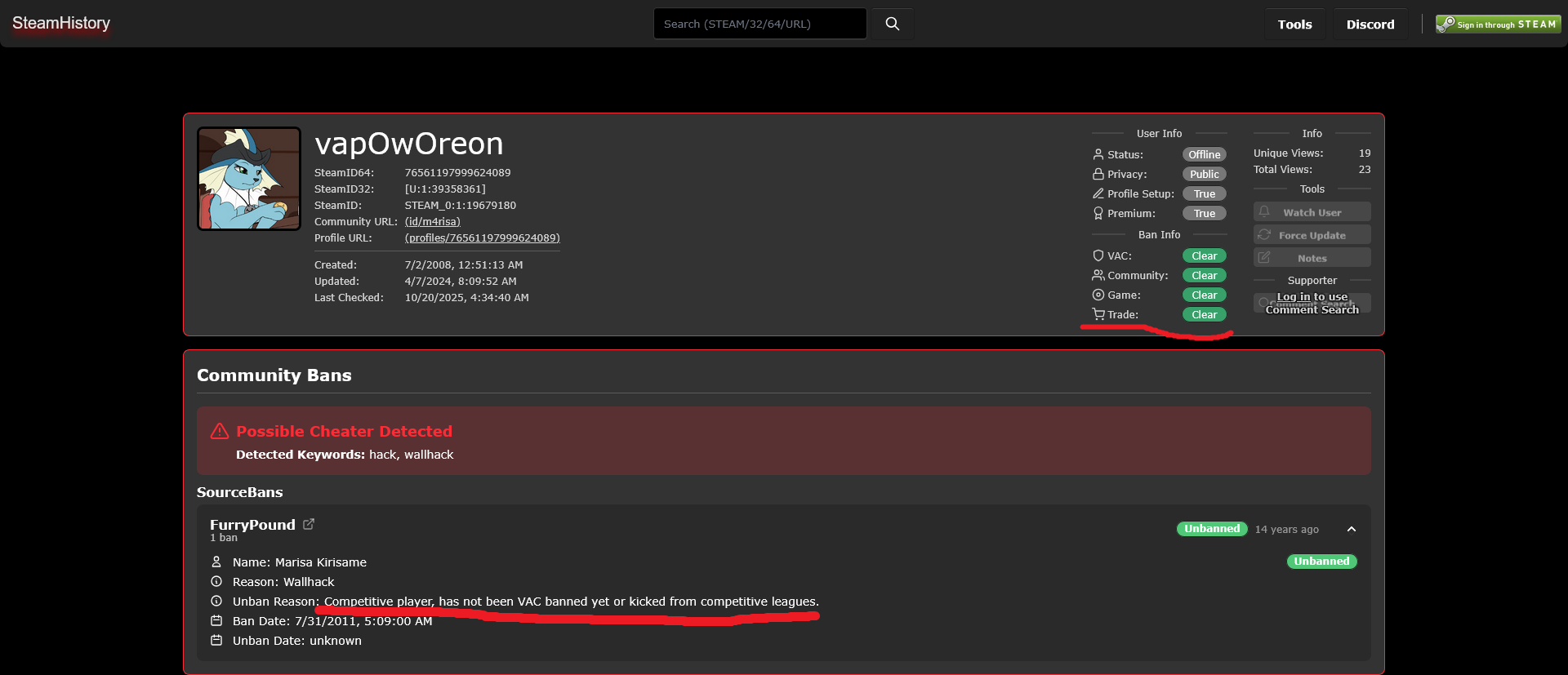Click the Profile Setup pencil icon
This screenshot has height=675, width=1568.
[x=1098, y=193]
